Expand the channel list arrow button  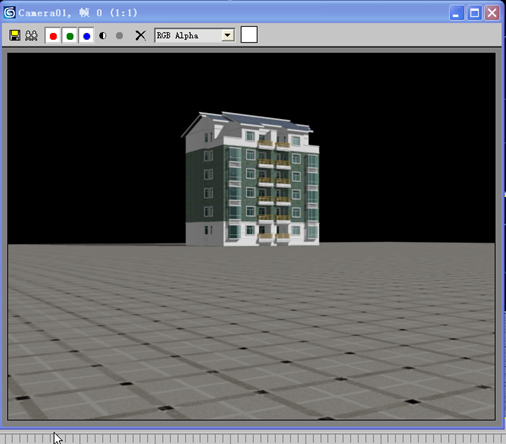(228, 35)
